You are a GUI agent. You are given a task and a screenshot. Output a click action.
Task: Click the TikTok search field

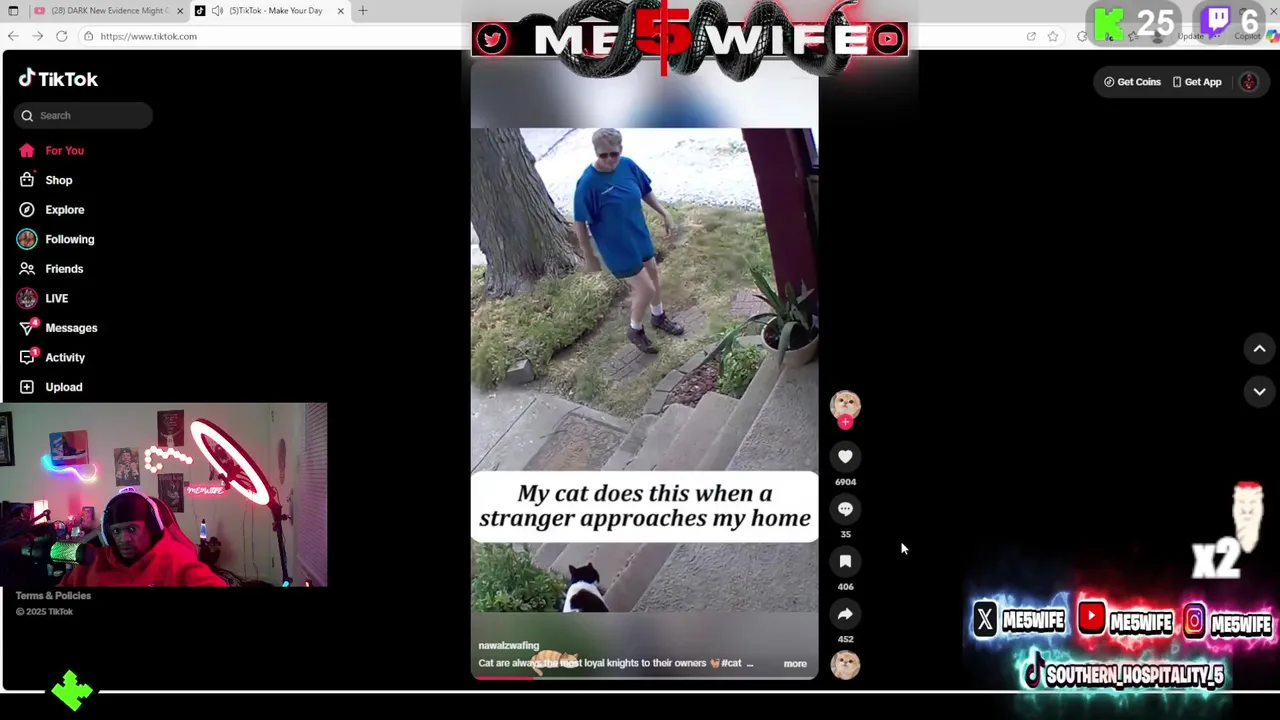point(84,115)
